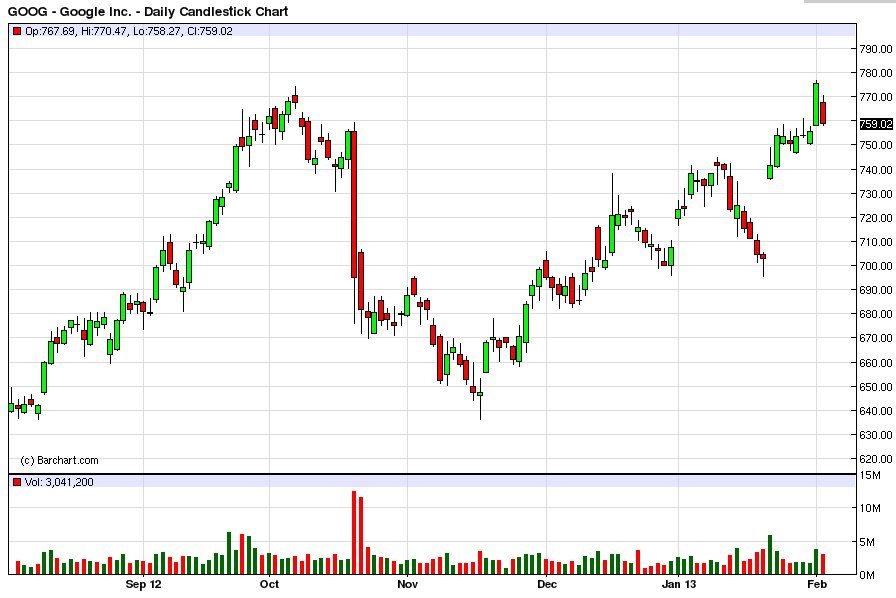This screenshot has height=598, width=896.
Task: Click the '780.00' price axis label
Action: tap(875, 73)
